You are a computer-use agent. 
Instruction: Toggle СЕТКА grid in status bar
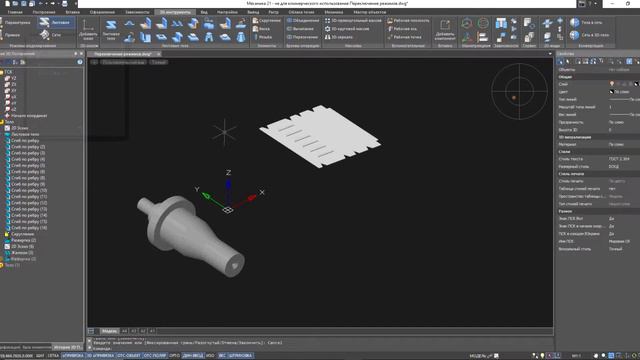[x=53, y=356]
